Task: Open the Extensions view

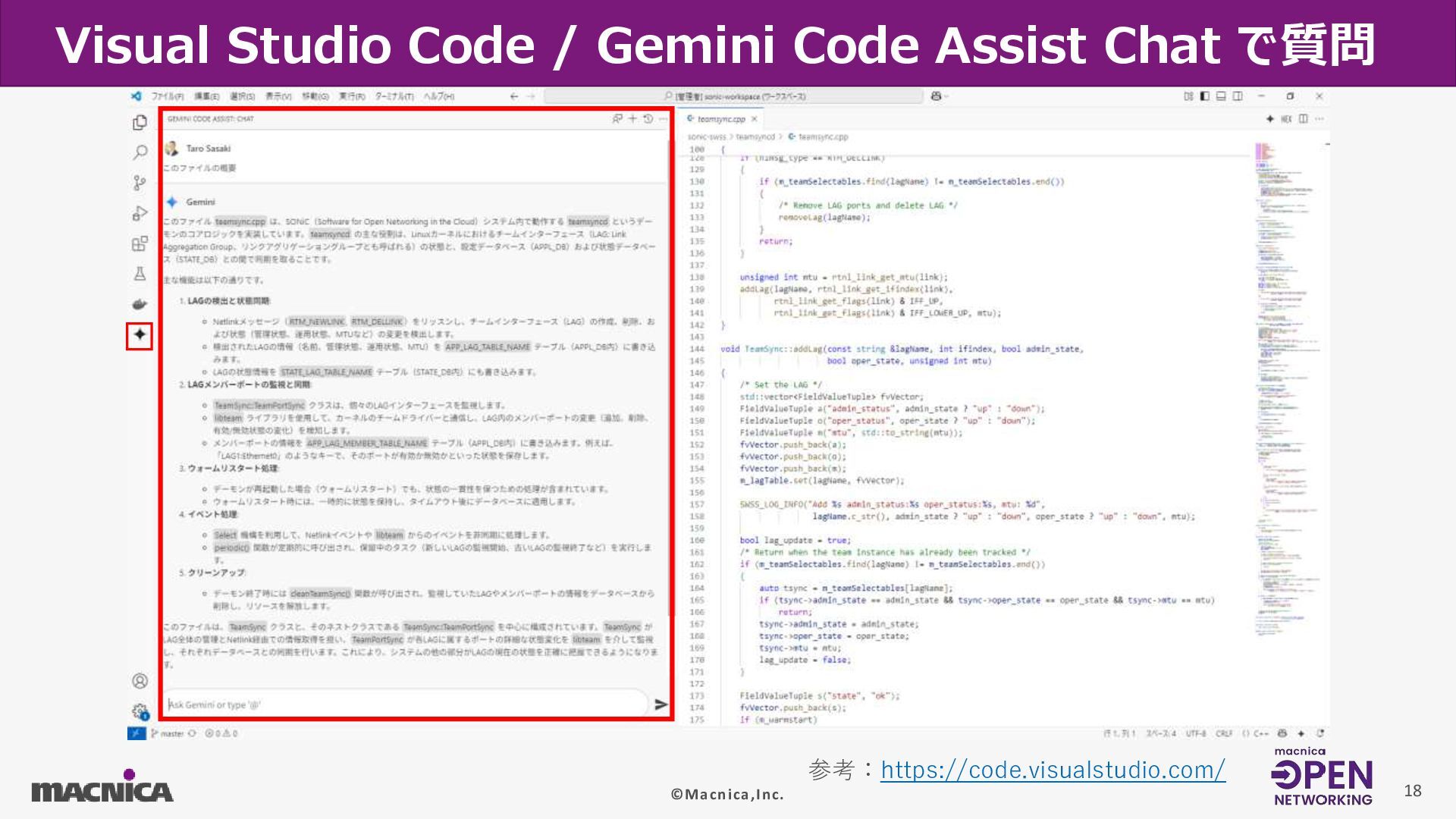Action: (140, 243)
